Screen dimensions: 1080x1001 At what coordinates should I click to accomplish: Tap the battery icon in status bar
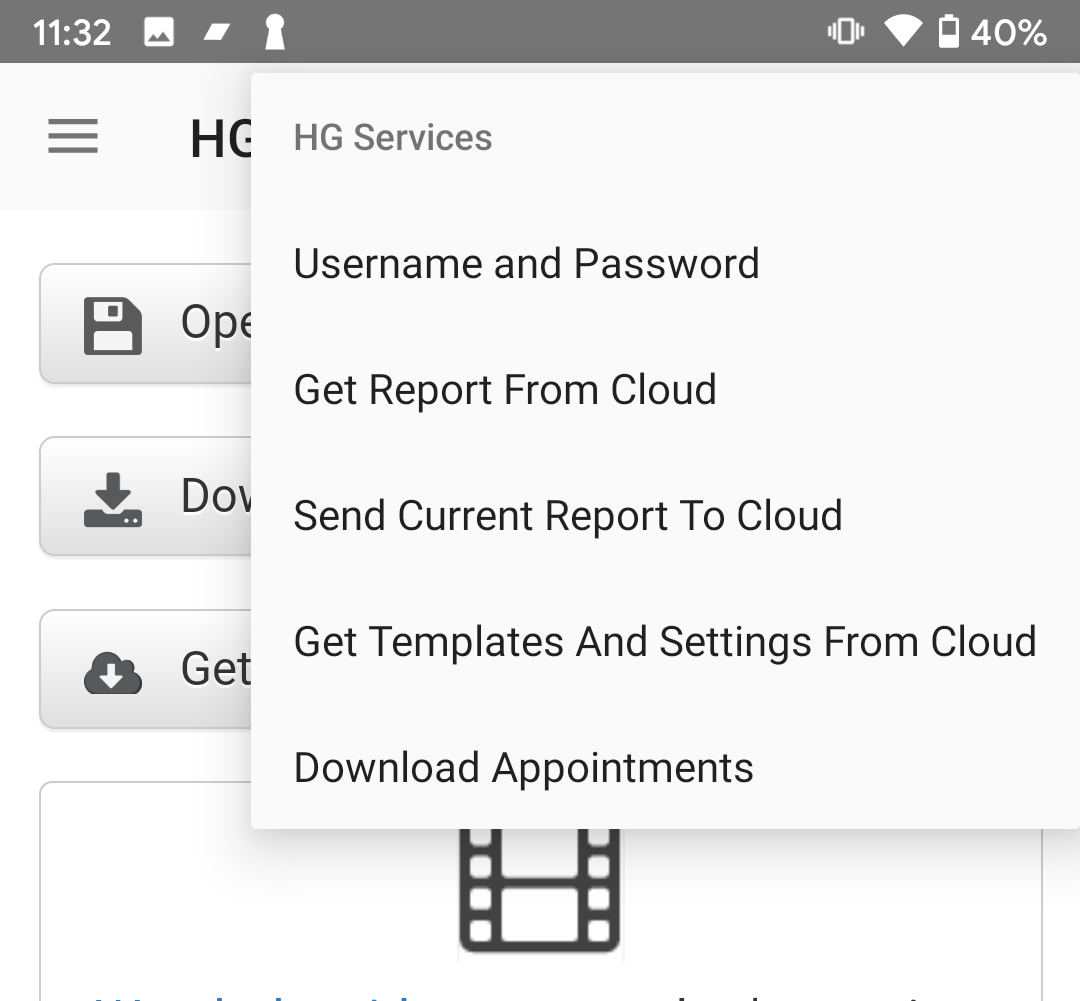pyautogui.click(x=948, y=33)
